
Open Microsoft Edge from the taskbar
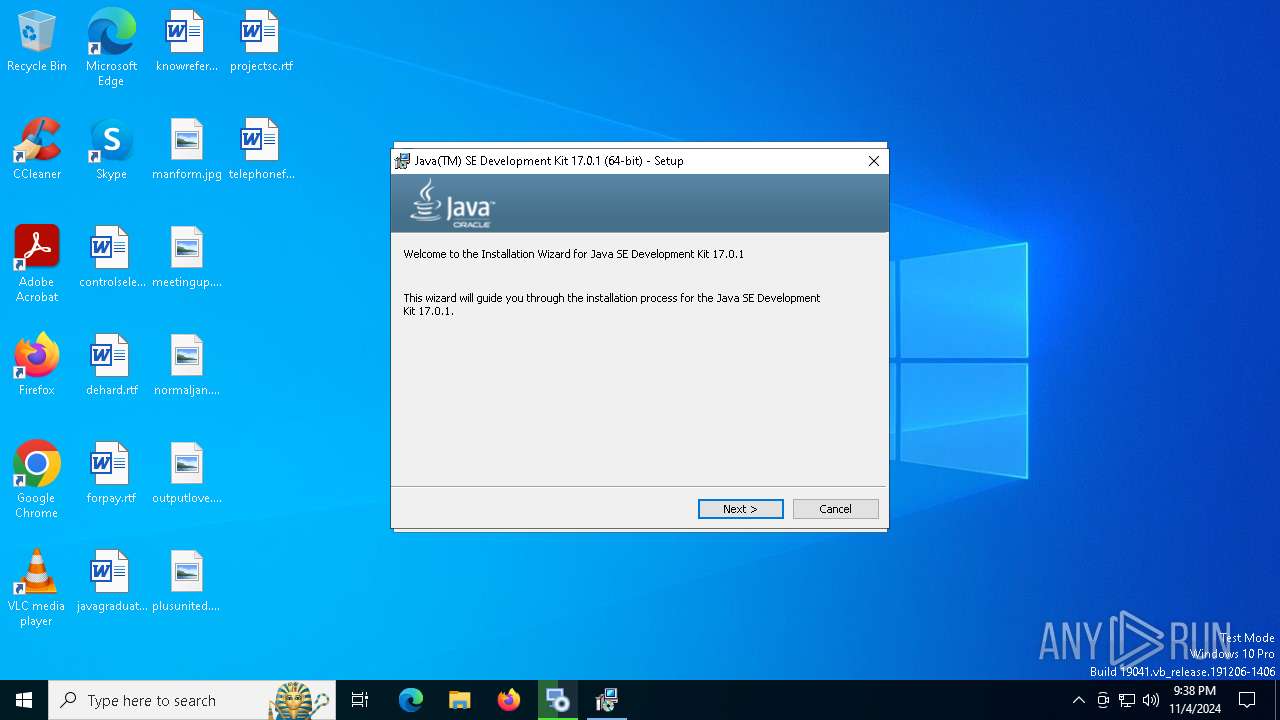[411, 700]
